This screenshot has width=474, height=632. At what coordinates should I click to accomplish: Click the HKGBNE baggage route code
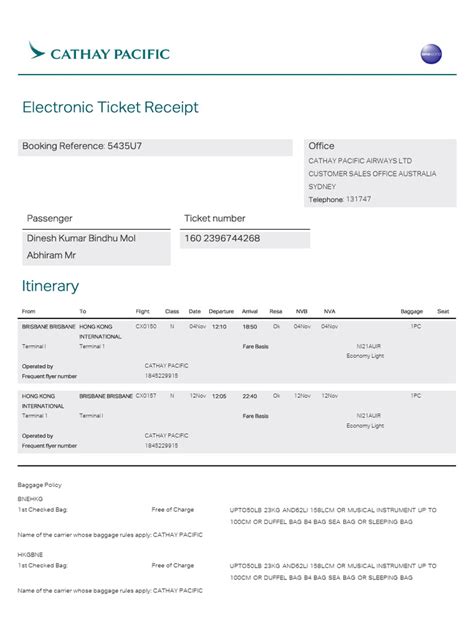pyautogui.click(x=30, y=555)
